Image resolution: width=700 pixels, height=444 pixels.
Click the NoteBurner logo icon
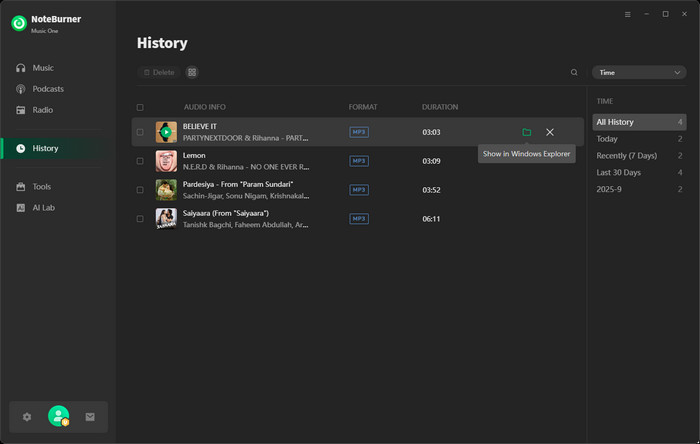click(x=18, y=22)
